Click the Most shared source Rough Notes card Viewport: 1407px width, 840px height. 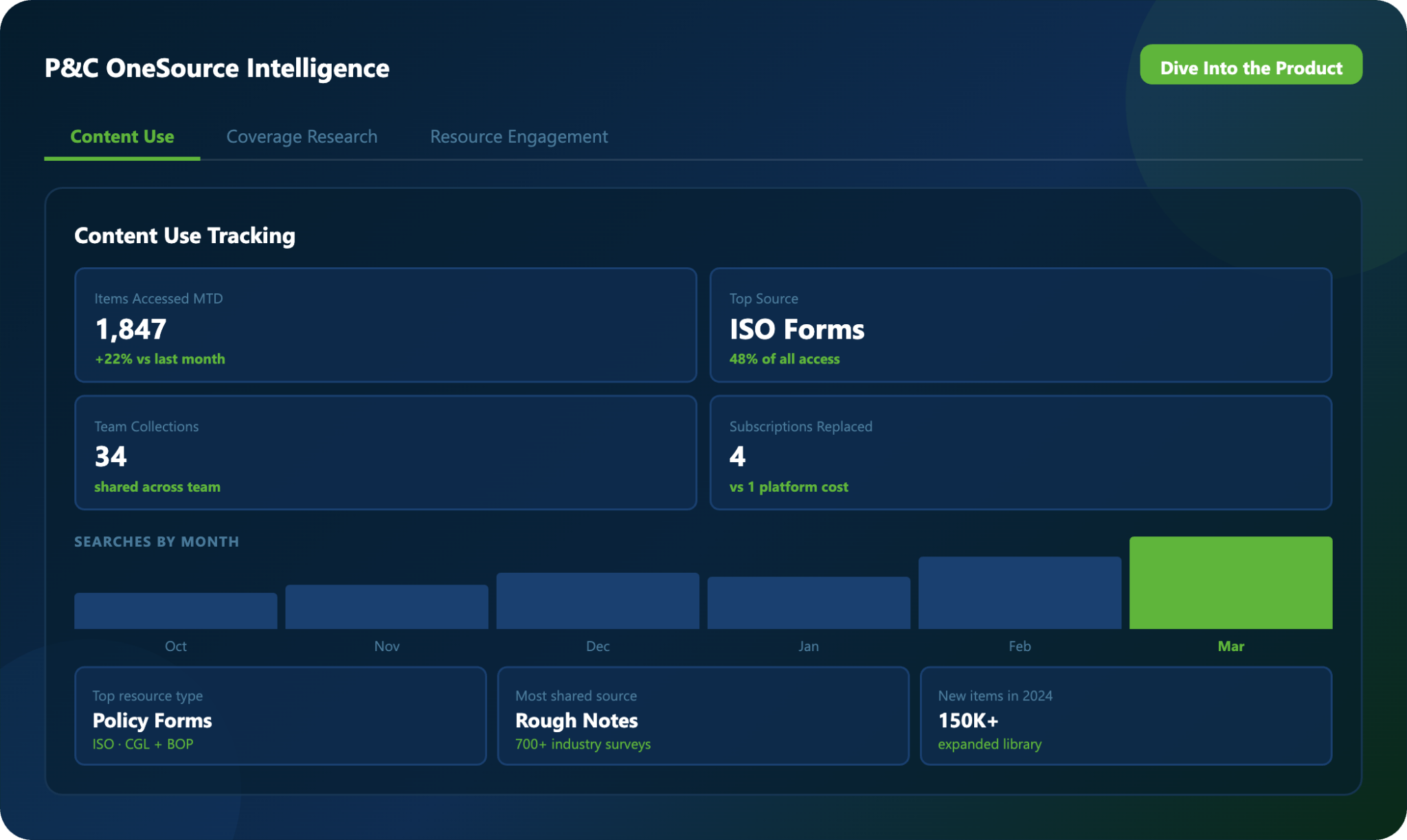coord(703,716)
